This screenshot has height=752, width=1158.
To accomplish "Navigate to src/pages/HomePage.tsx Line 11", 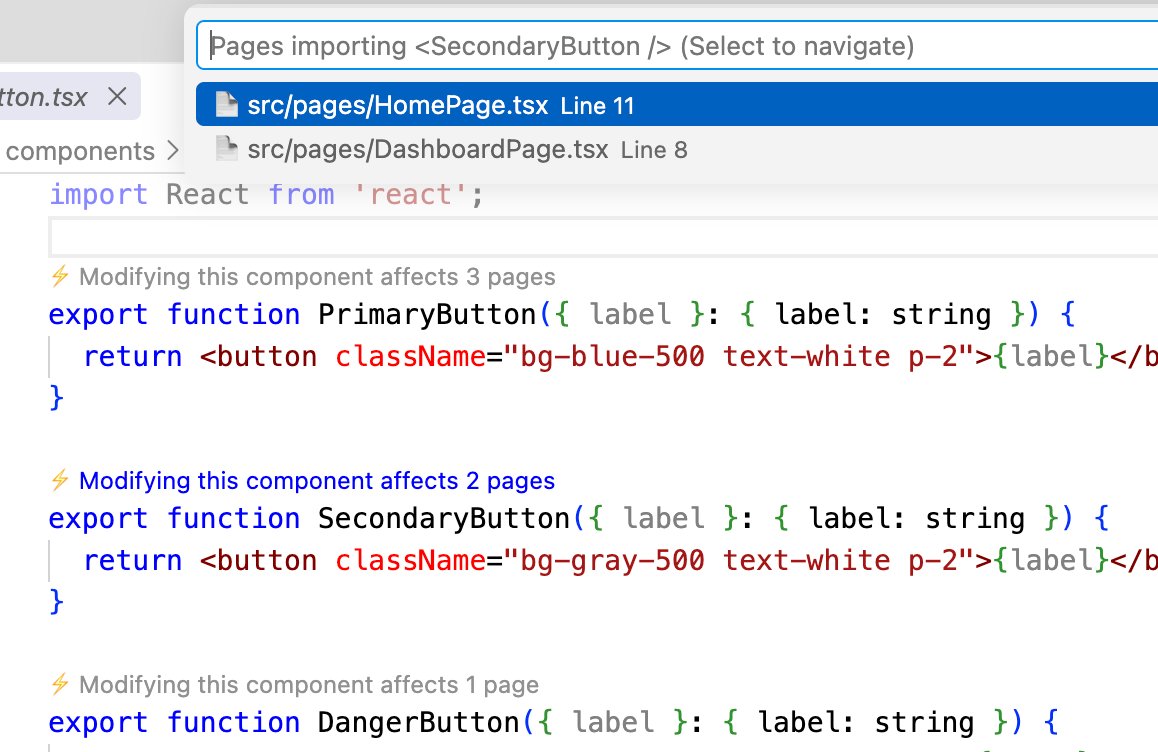I will coord(676,105).
